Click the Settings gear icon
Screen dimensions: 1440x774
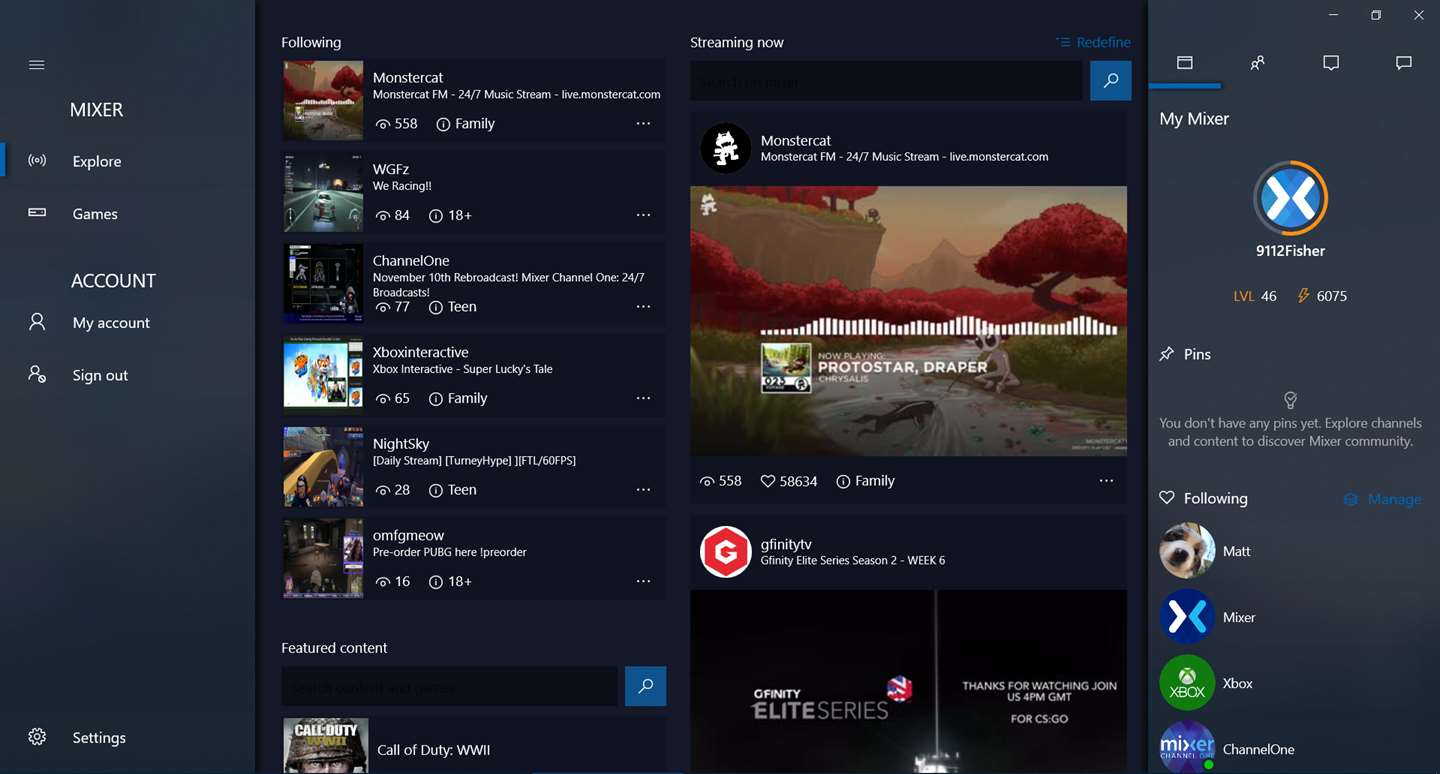coord(37,737)
